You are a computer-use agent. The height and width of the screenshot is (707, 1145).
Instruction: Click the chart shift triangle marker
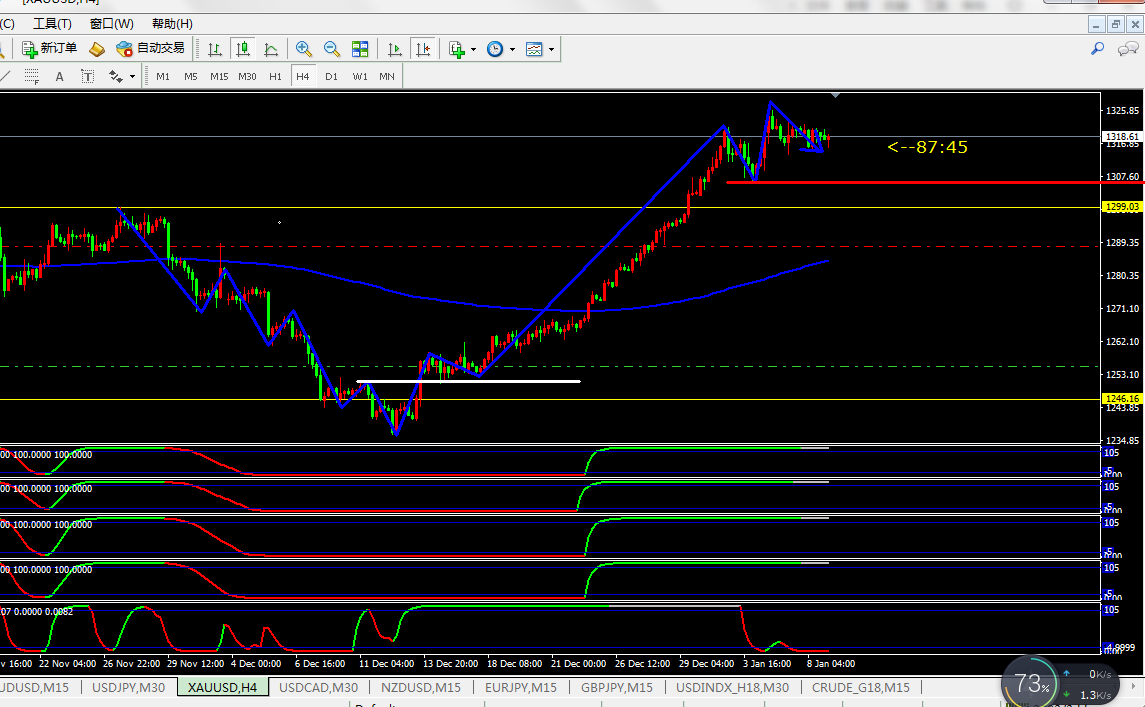coord(835,96)
